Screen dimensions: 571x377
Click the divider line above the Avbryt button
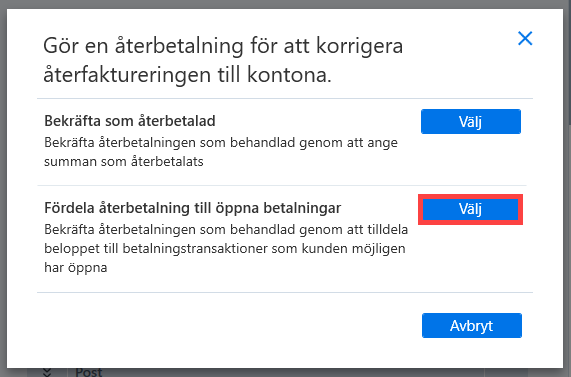click(x=285, y=292)
